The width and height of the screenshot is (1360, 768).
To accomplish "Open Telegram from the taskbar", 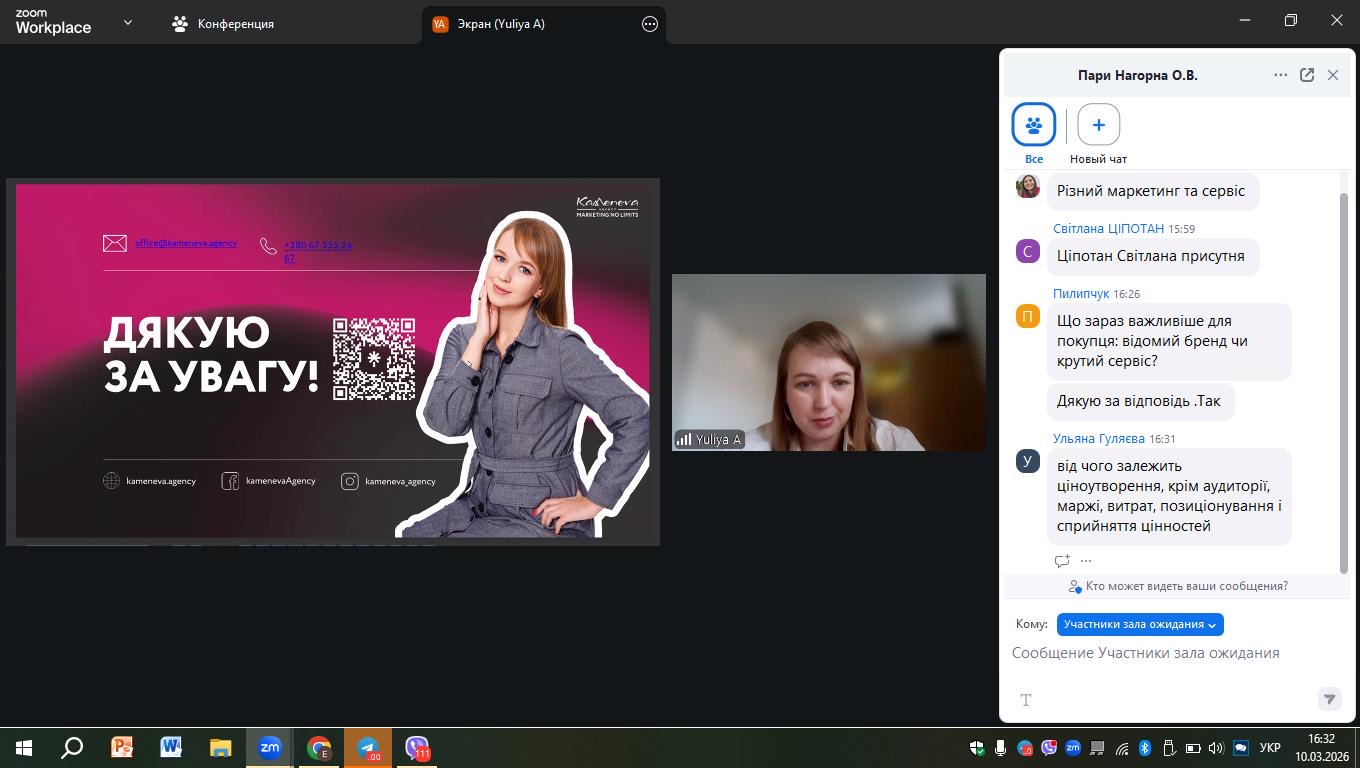I will pos(368,747).
